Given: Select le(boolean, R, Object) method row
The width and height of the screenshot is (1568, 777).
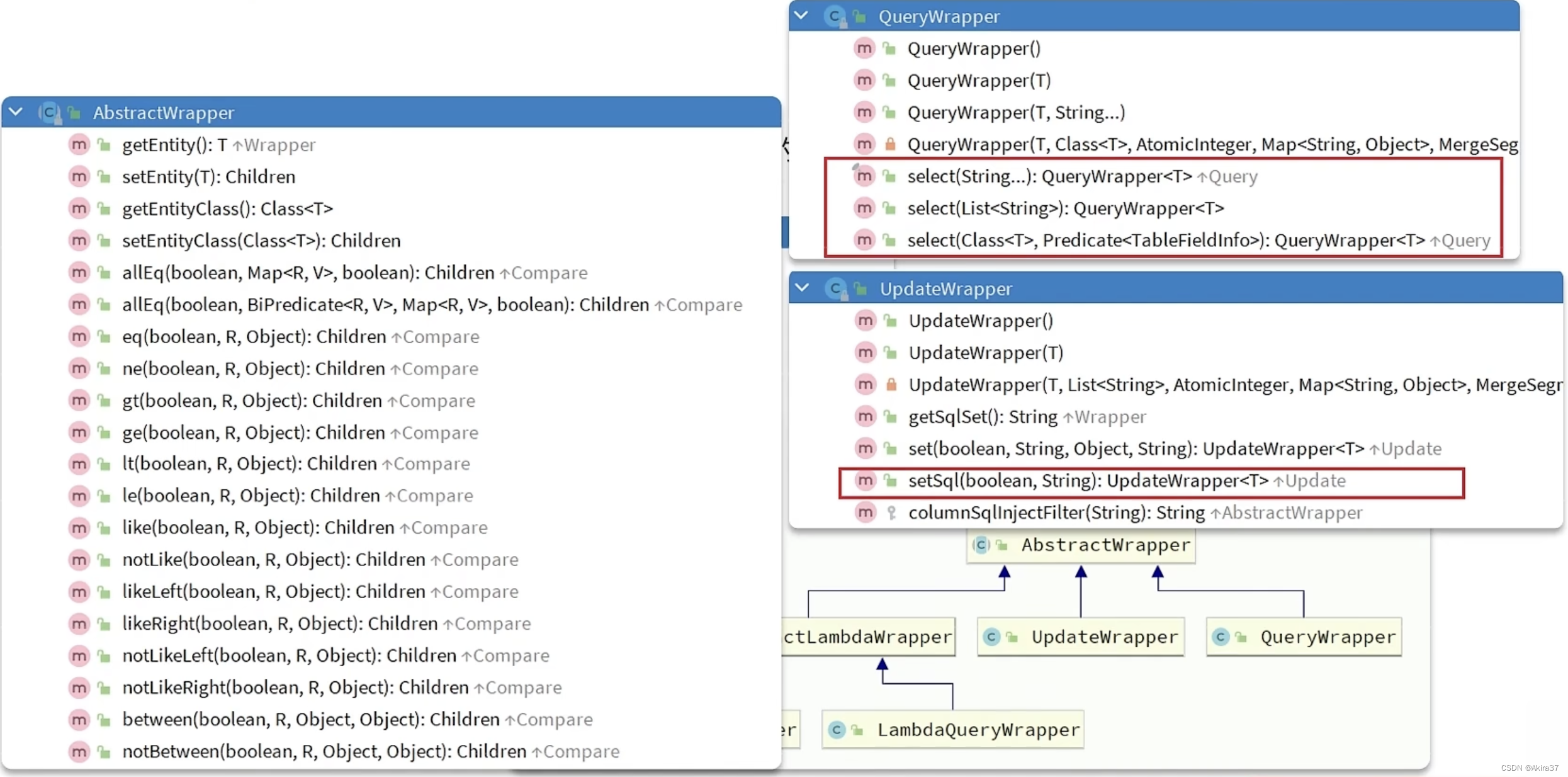Looking at the screenshot, I should point(392,496).
